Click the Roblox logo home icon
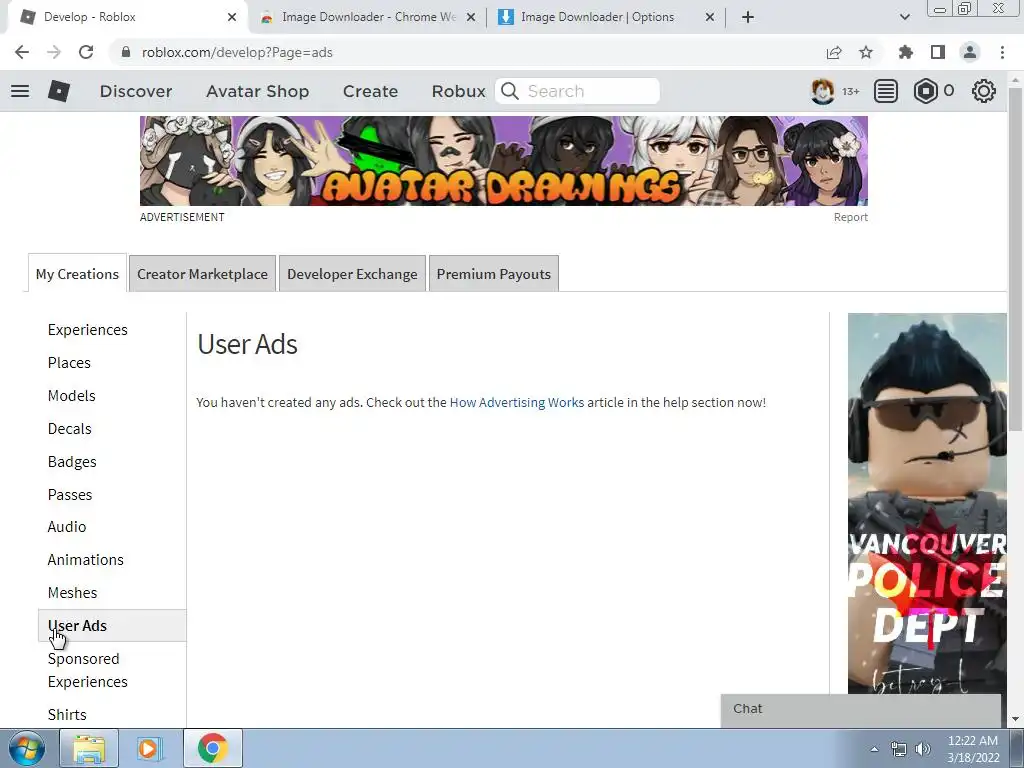 (x=59, y=91)
